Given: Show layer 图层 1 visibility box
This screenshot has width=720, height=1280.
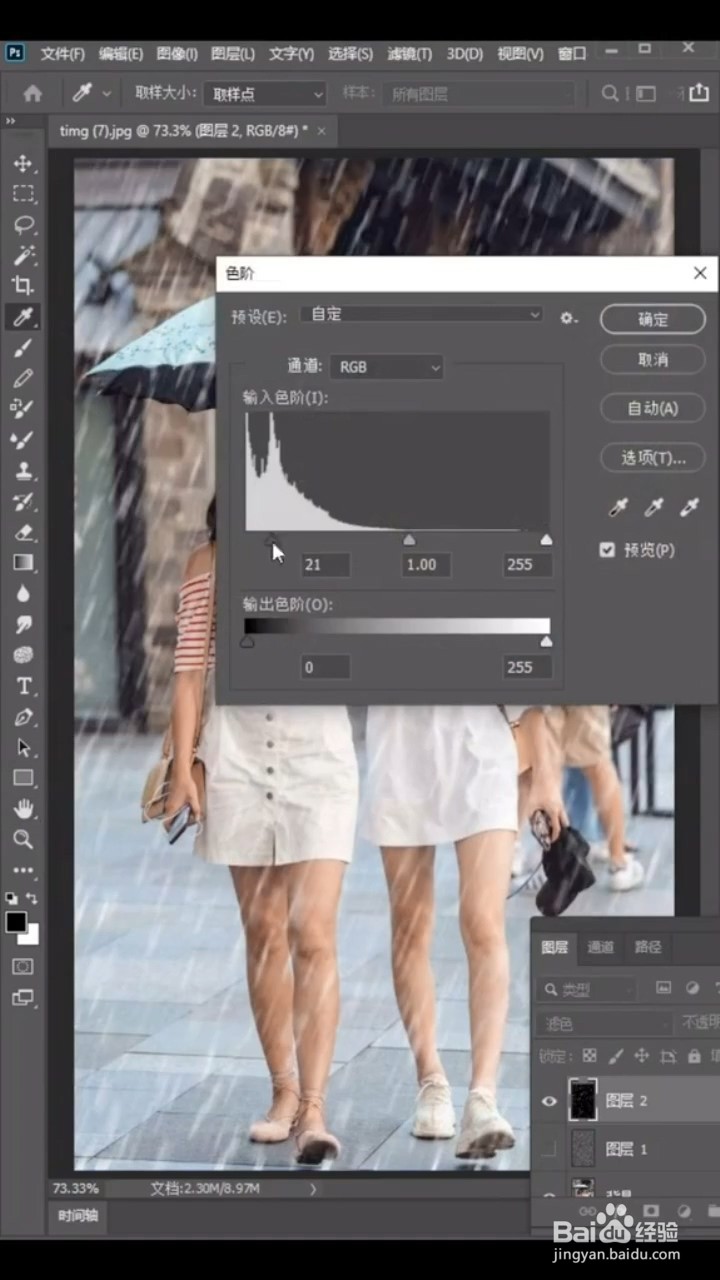Looking at the screenshot, I should (x=549, y=1150).
